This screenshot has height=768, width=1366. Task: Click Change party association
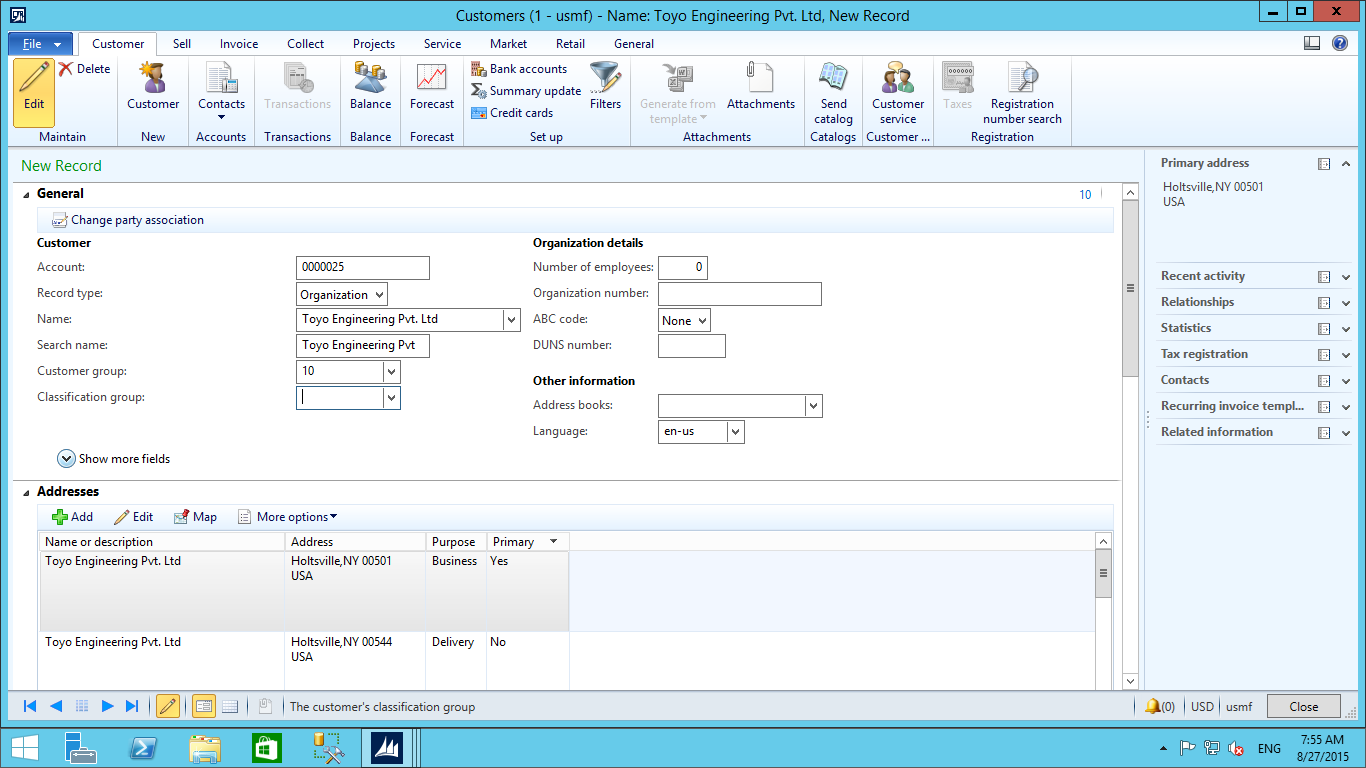128,220
